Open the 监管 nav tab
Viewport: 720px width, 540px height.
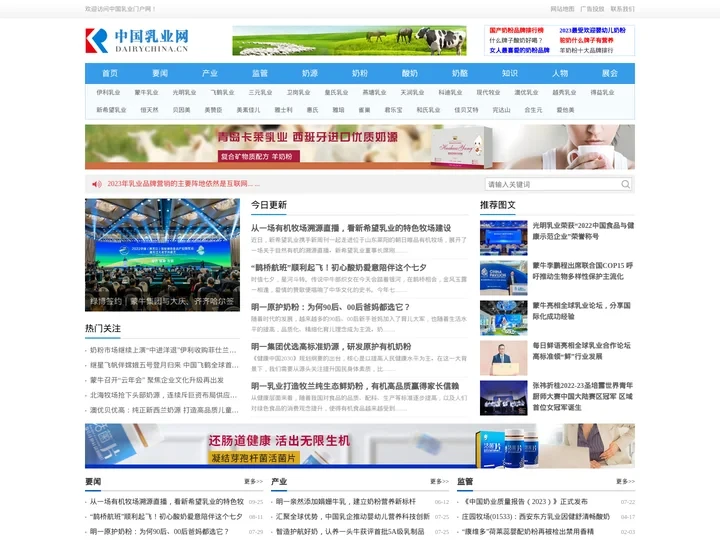tap(260, 73)
